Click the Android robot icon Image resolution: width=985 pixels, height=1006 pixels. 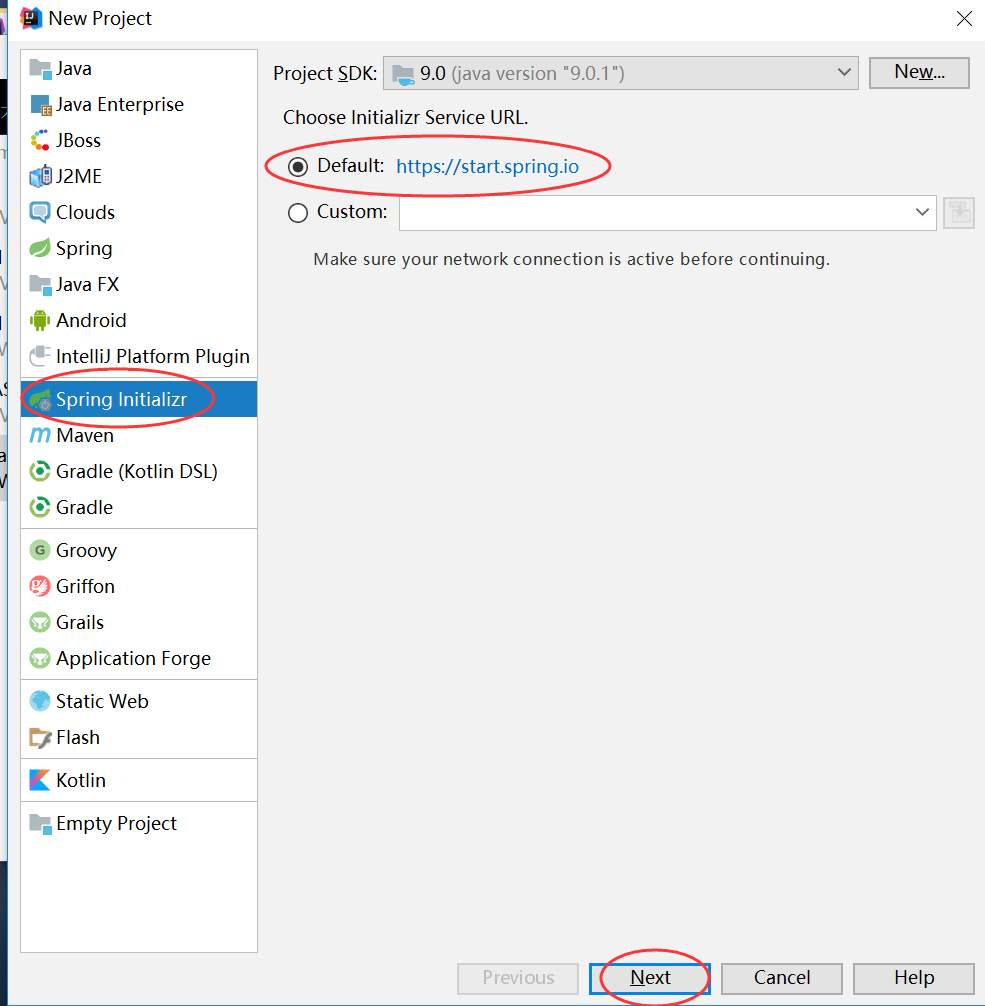click(x=40, y=320)
